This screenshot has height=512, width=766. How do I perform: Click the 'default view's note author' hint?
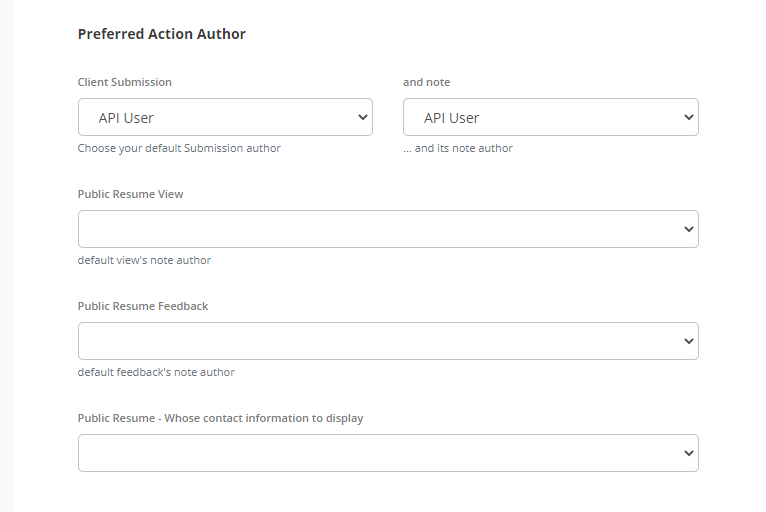(144, 260)
